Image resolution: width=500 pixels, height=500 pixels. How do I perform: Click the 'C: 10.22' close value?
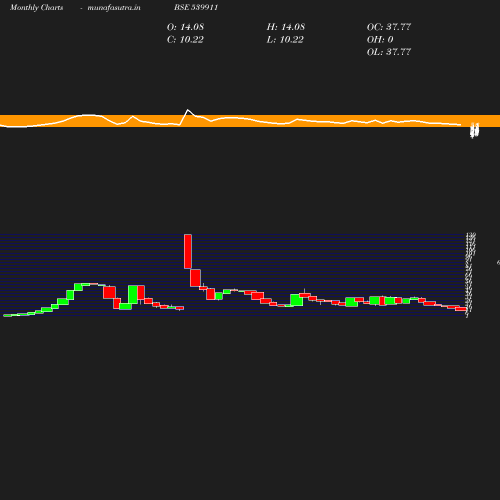(185, 40)
